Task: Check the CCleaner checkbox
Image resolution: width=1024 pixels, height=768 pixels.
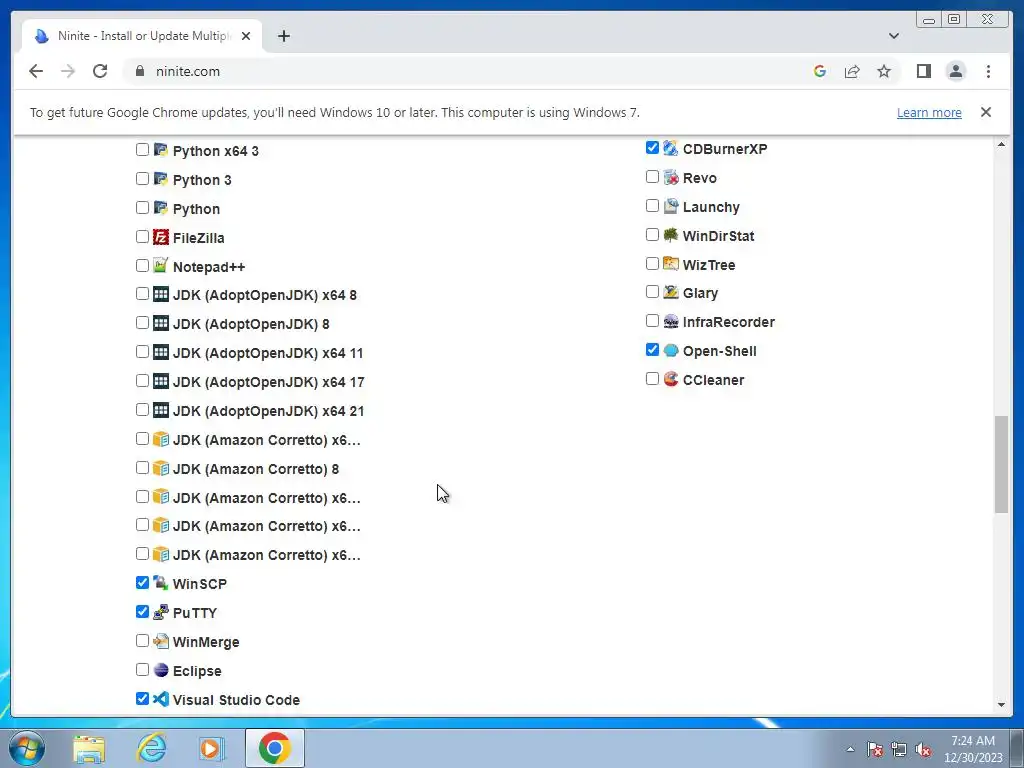Action: click(x=652, y=379)
